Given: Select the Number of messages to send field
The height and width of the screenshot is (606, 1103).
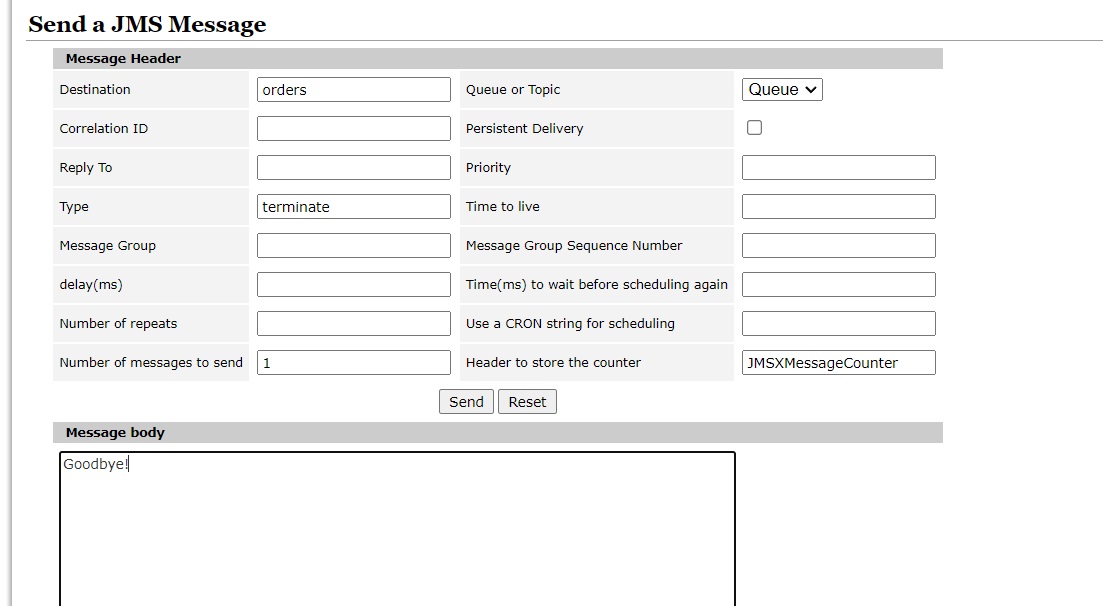Looking at the screenshot, I should (353, 362).
